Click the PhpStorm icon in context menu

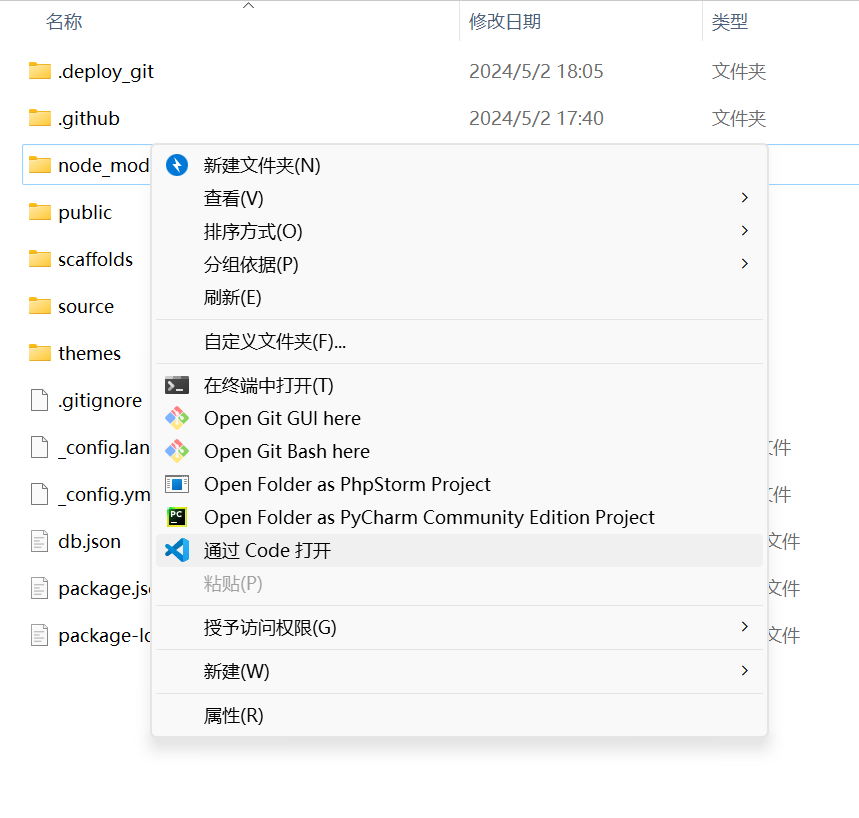(x=177, y=484)
